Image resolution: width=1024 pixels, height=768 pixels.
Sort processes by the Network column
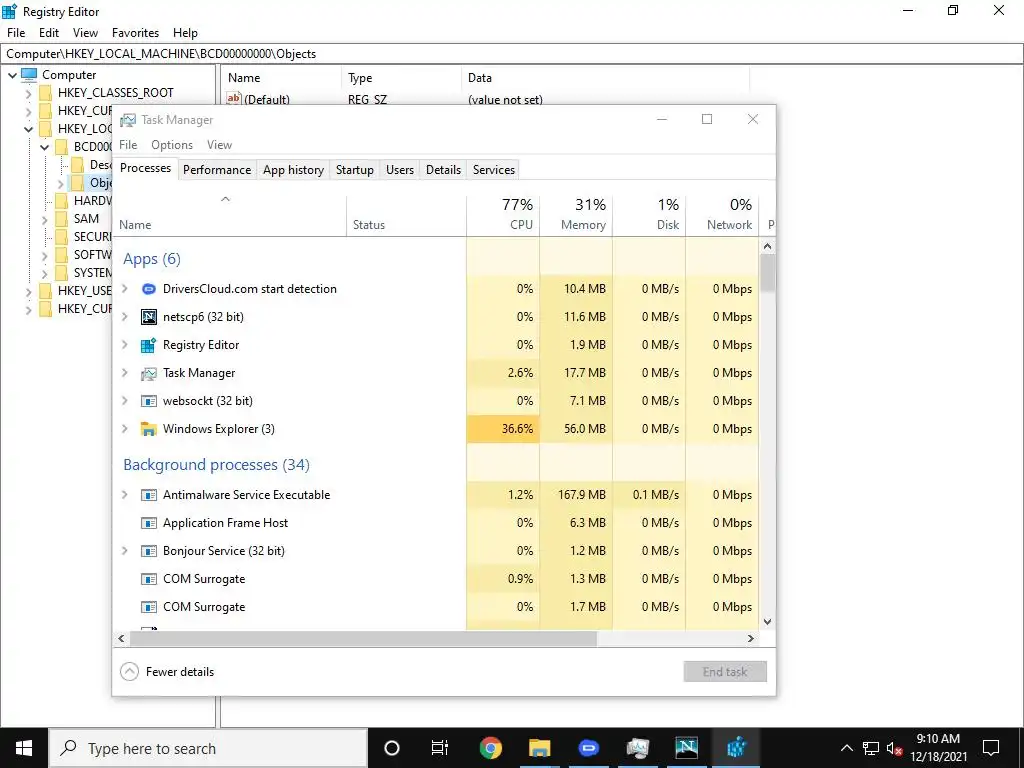[723, 215]
